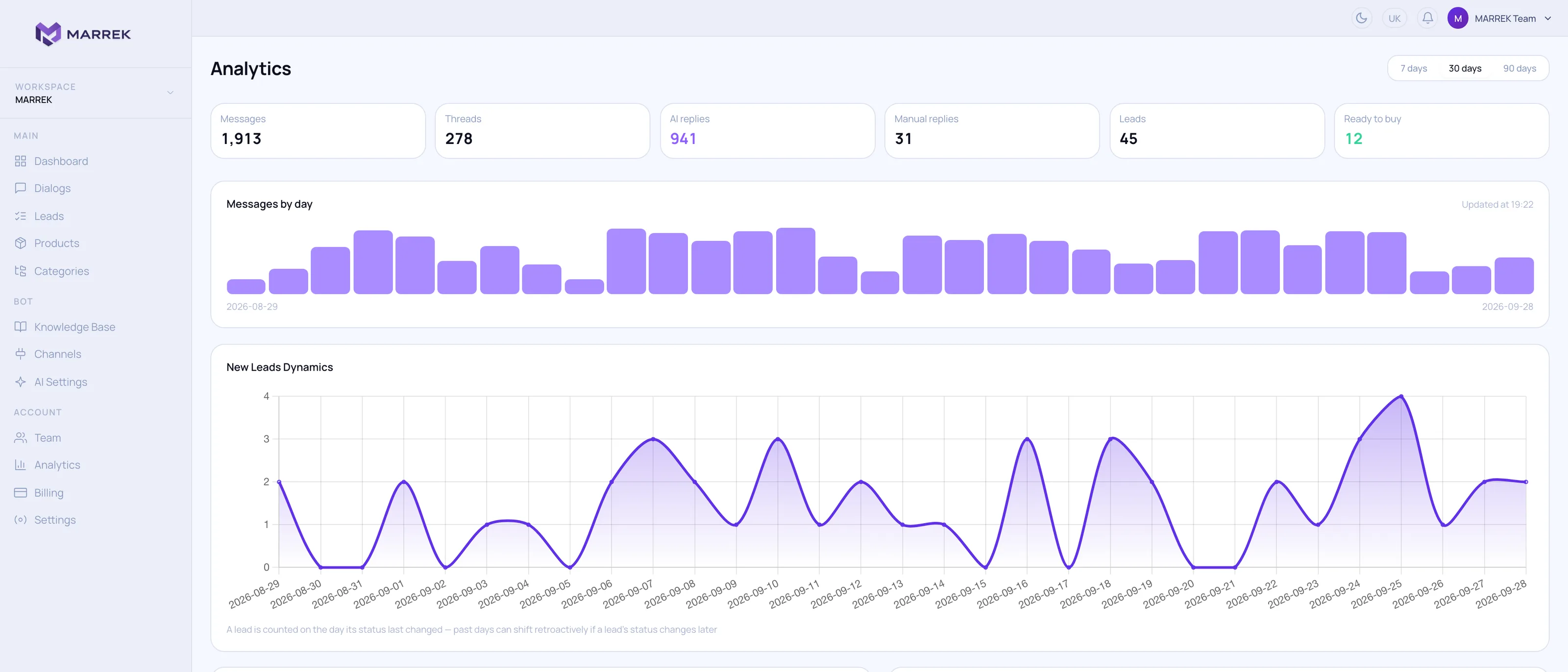
Task: Open the Channels page
Action: coord(57,354)
